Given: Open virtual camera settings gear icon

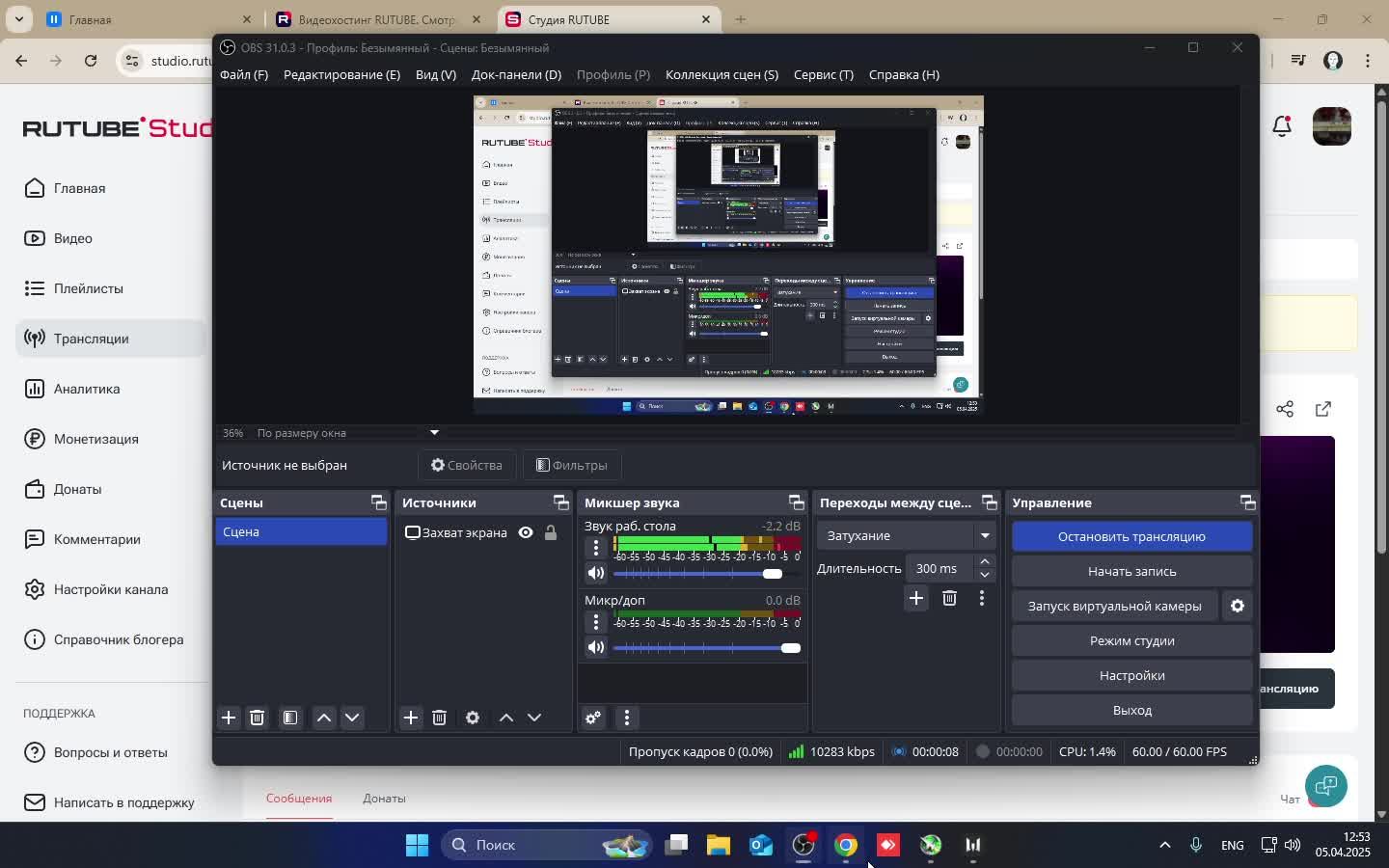Looking at the screenshot, I should [1238, 606].
